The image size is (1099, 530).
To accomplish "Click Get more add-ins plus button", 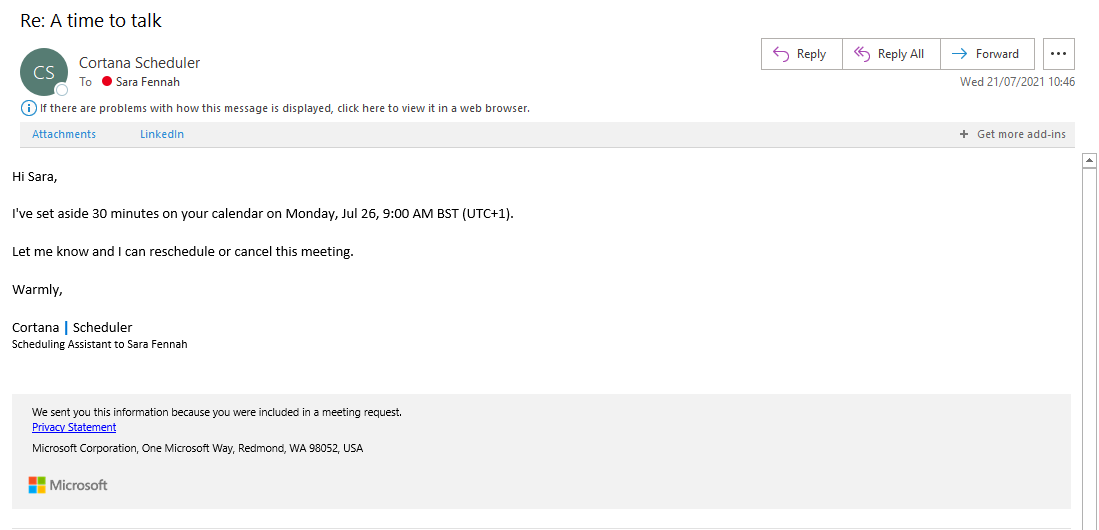I will click(x=964, y=134).
